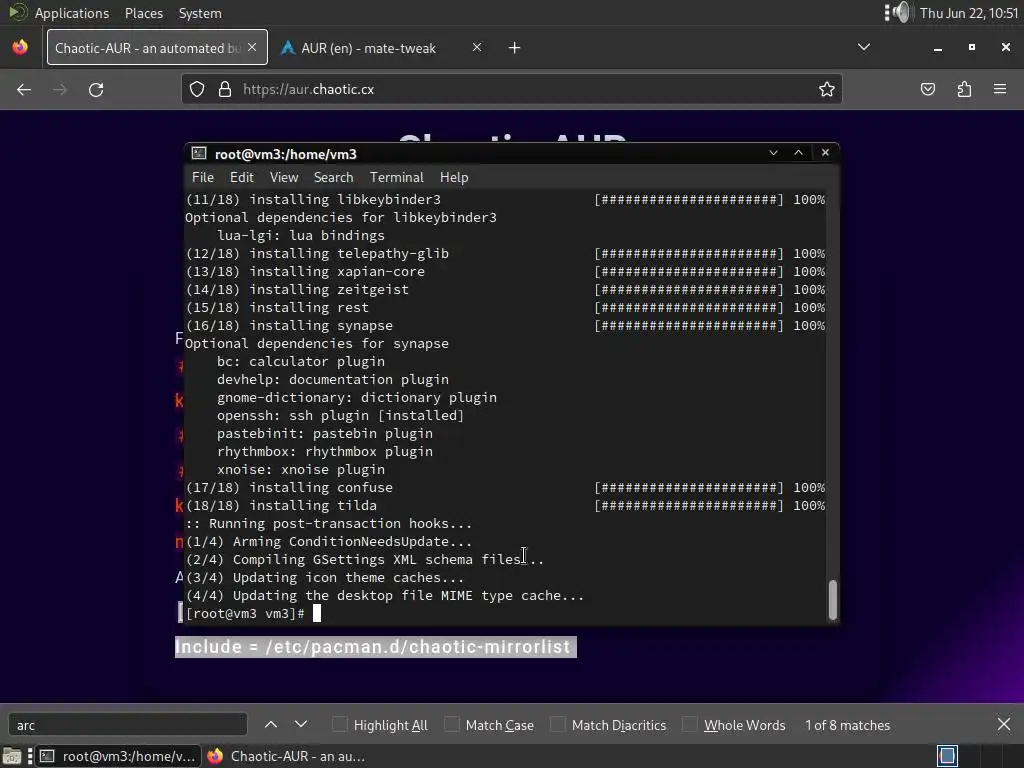This screenshot has width=1024, height=768.
Task: Click terminal title bar down chevron
Action: (x=773, y=153)
